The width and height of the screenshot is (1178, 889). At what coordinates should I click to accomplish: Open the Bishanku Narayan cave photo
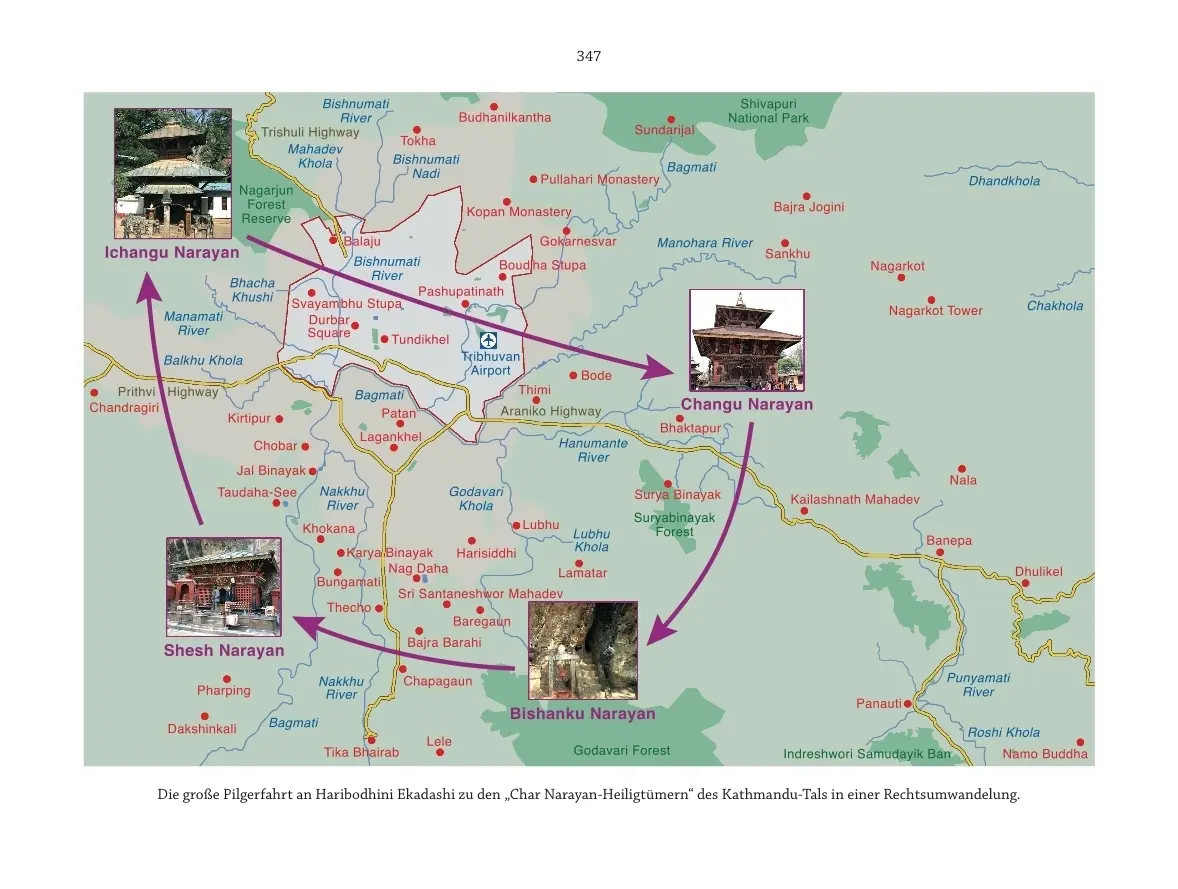point(583,650)
